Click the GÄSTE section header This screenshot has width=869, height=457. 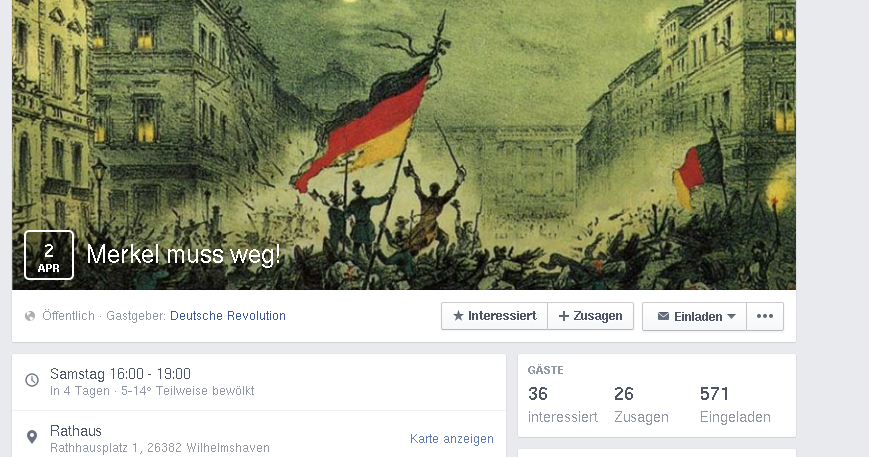tap(545, 370)
